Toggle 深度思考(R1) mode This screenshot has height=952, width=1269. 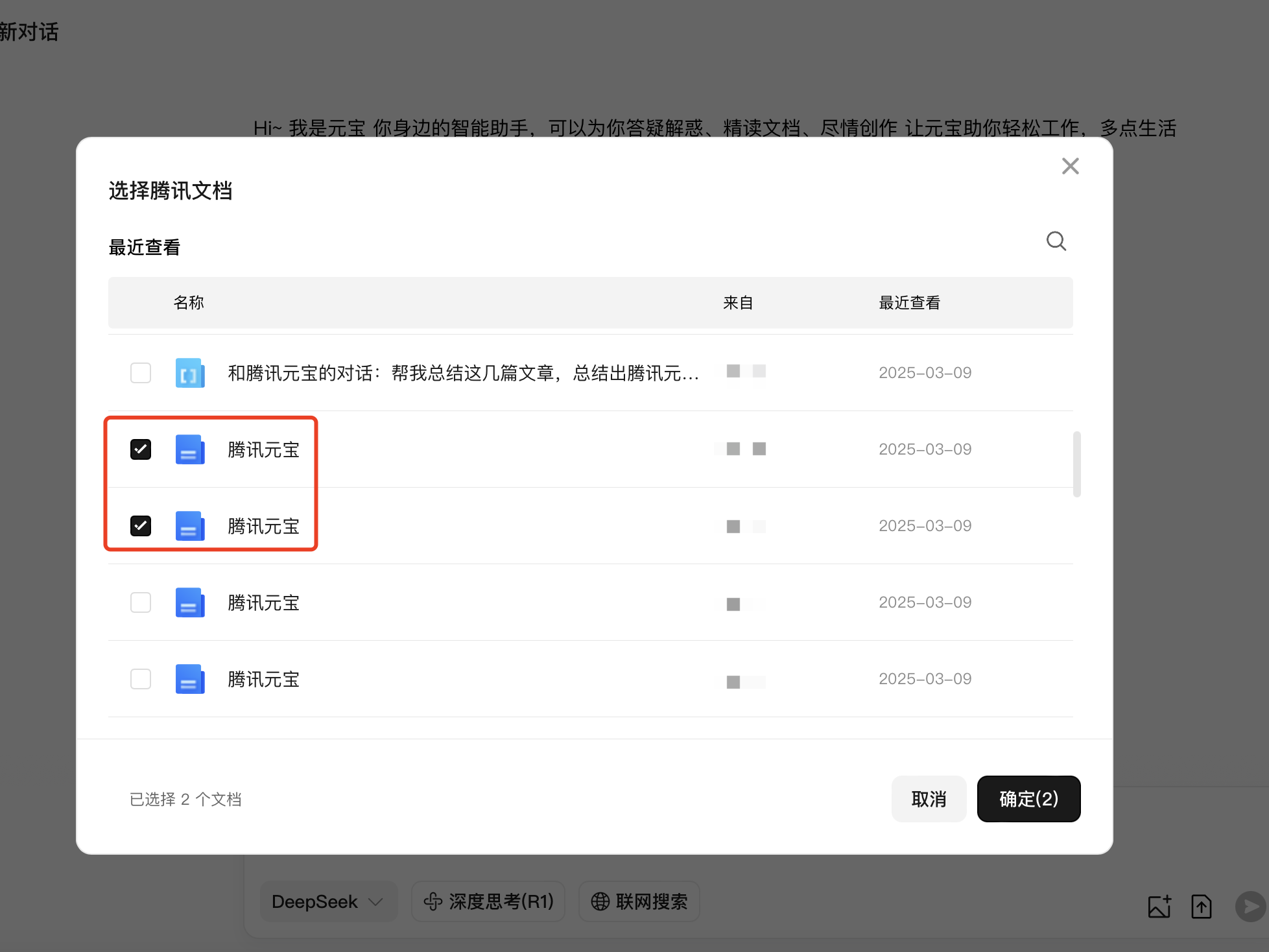coord(488,901)
